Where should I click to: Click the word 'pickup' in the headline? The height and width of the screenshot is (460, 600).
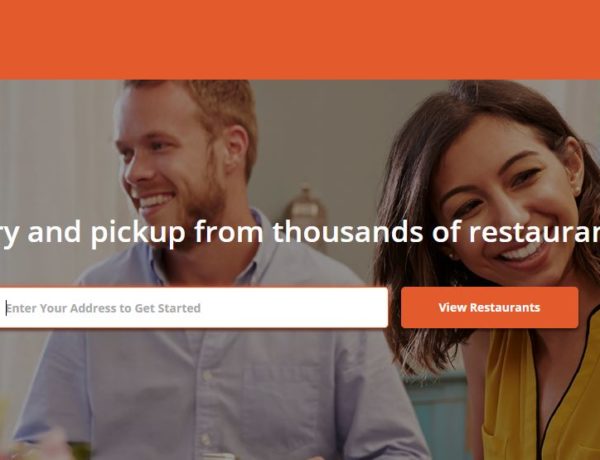138,233
